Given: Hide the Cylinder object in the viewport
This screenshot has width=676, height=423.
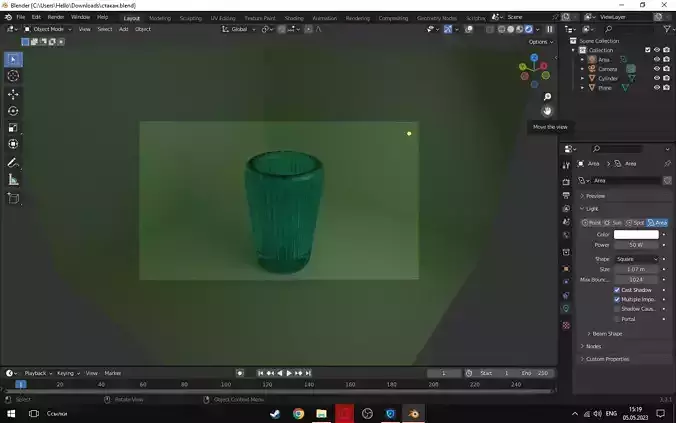Looking at the screenshot, I should pyautogui.click(x=657, y=78).
